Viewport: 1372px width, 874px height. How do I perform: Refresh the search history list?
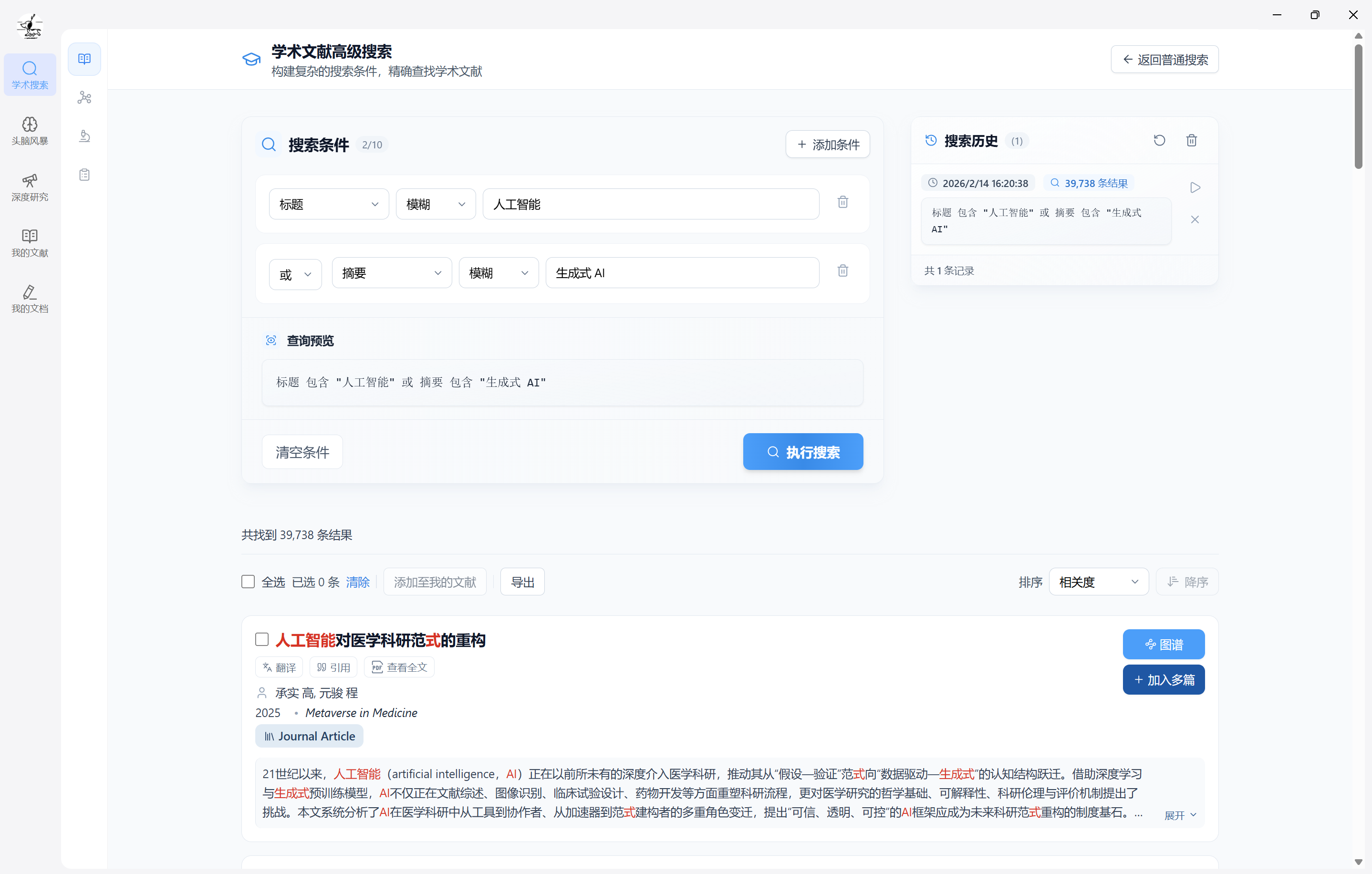click(1159, 141)
